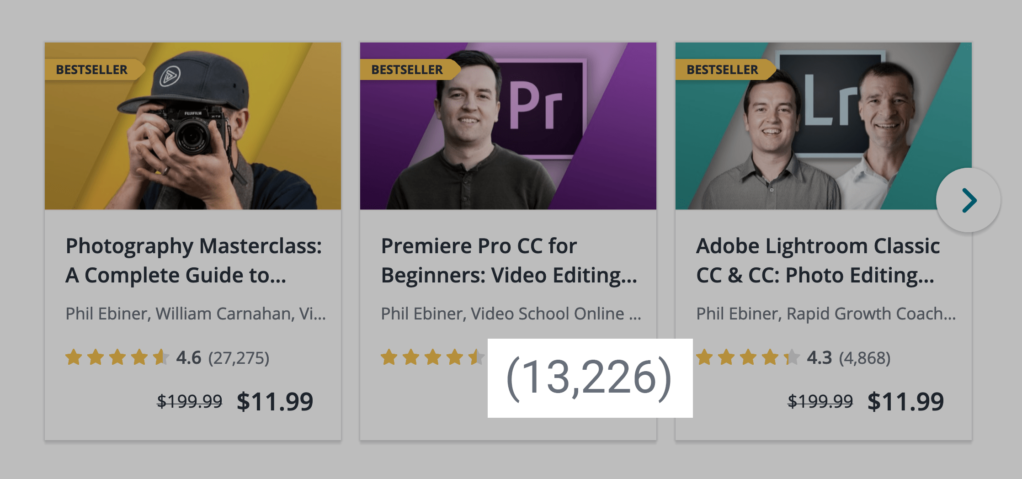
Task: Open the Photography Masterclass course thumbnail
Action: click(x=192, y=126)
